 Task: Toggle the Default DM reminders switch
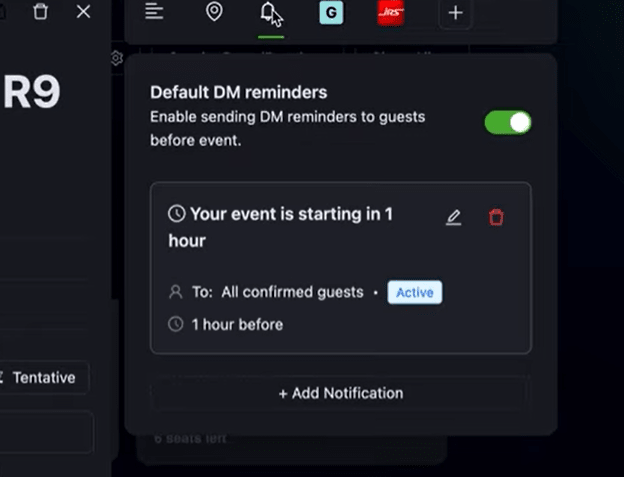[508, 123]
